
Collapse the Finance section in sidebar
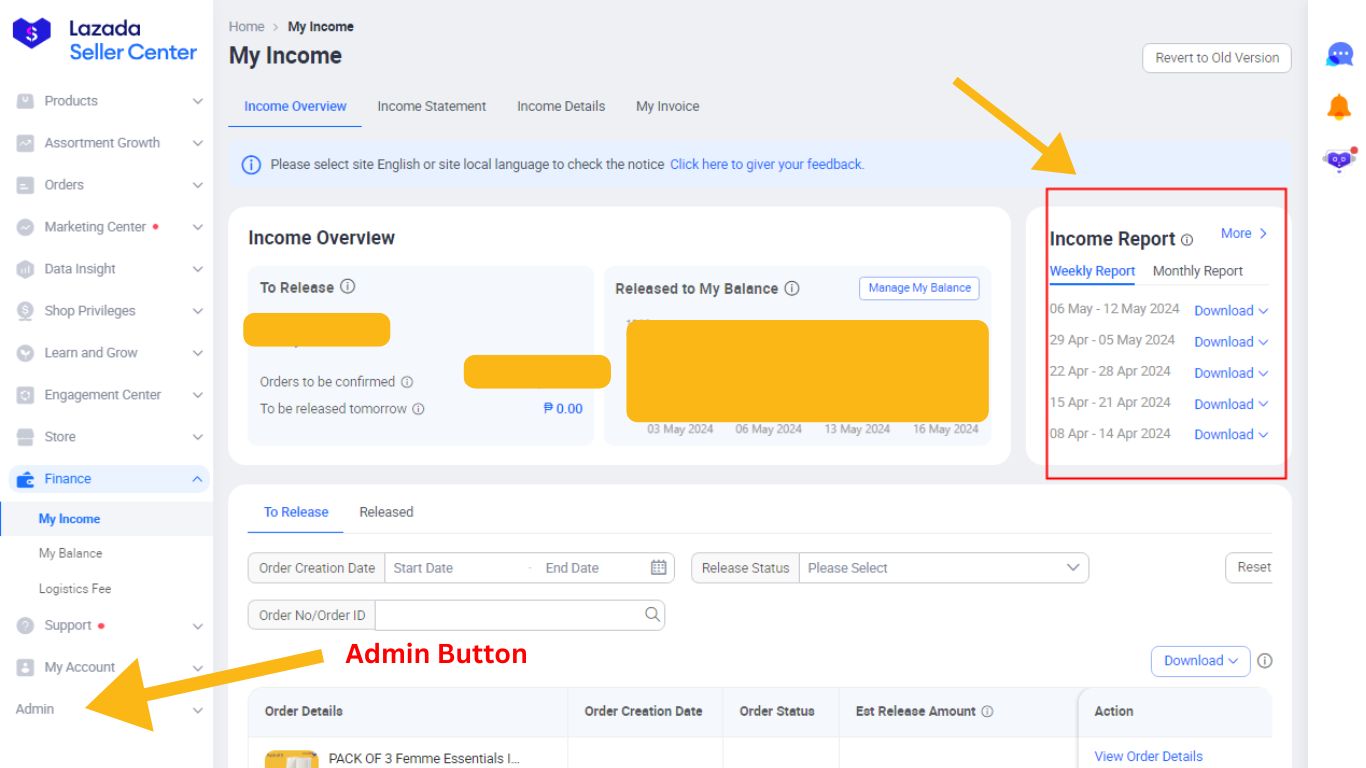[197, 478]
